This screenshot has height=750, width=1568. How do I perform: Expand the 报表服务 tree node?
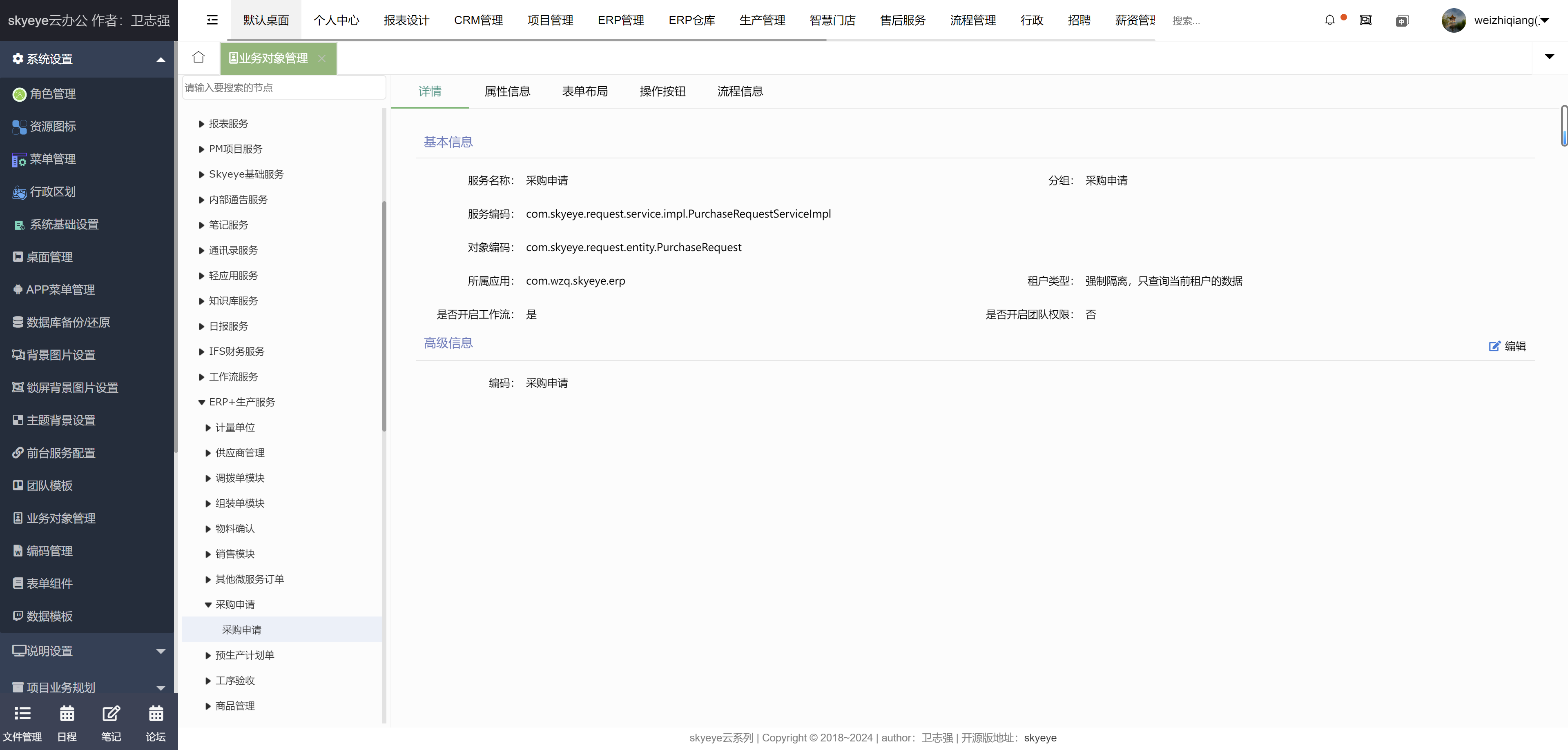tap(201, 124)
